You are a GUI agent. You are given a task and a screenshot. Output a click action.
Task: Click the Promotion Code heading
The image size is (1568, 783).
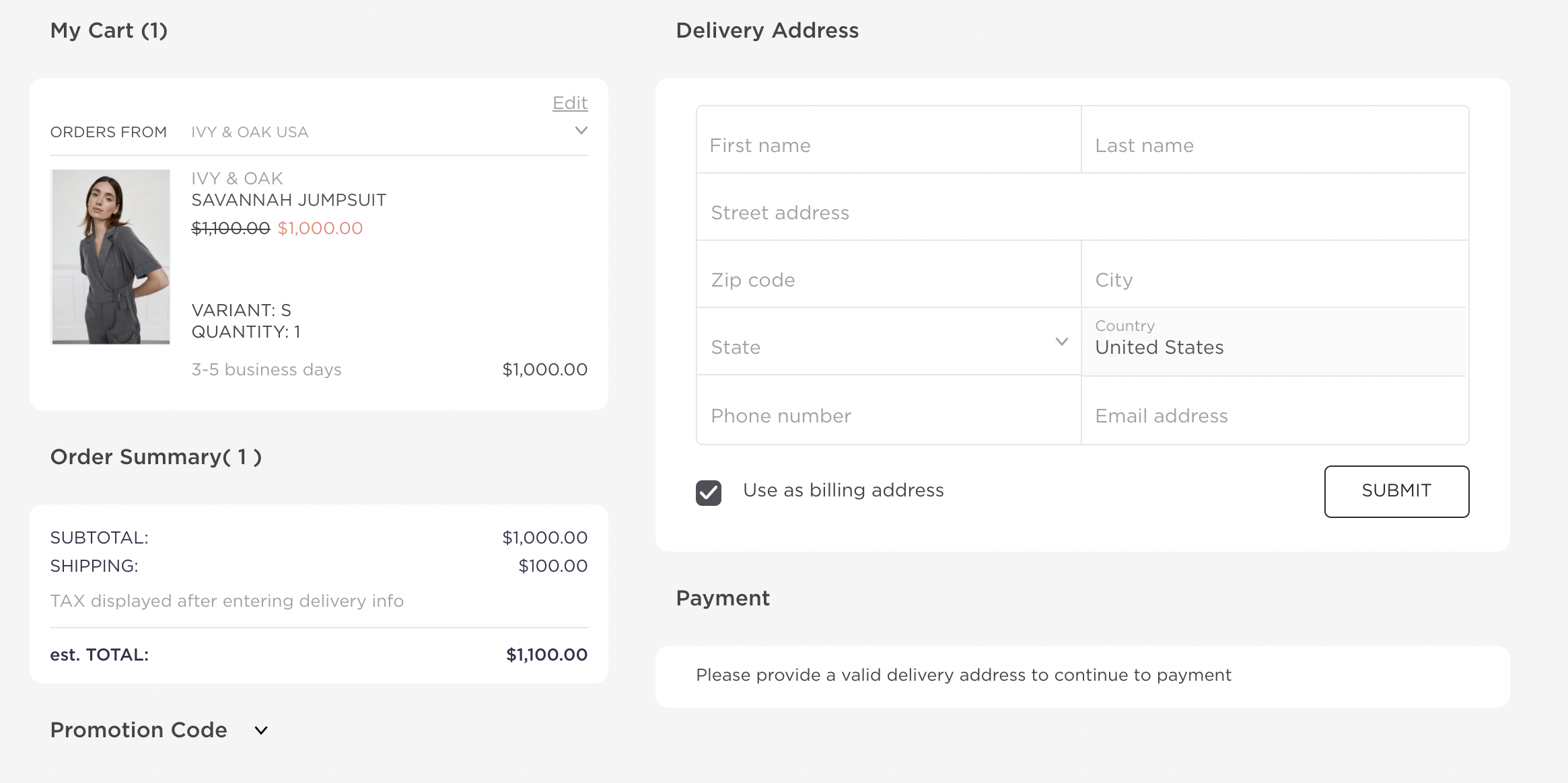(x=139, y=730)
